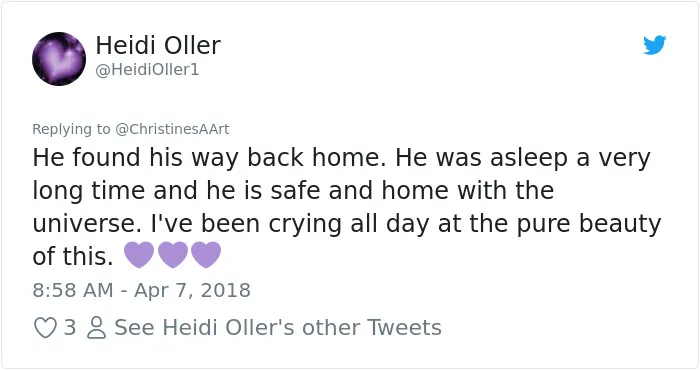The height and width of the screenshot is (370, 700).
Task: Click the like count number 3
Action: pos(70,328)
